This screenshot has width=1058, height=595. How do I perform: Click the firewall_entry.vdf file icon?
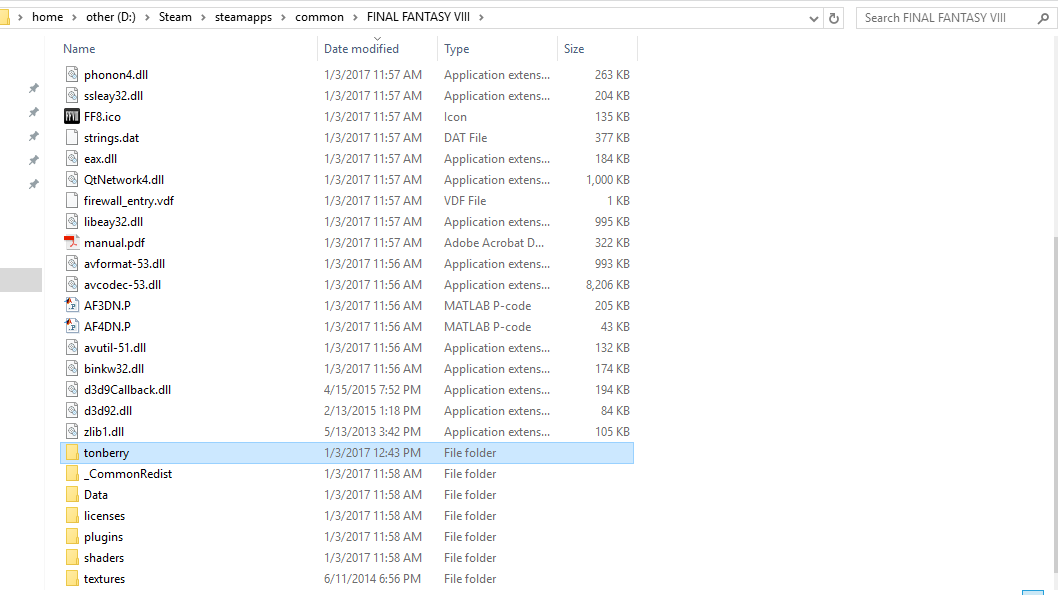point(72,200)
